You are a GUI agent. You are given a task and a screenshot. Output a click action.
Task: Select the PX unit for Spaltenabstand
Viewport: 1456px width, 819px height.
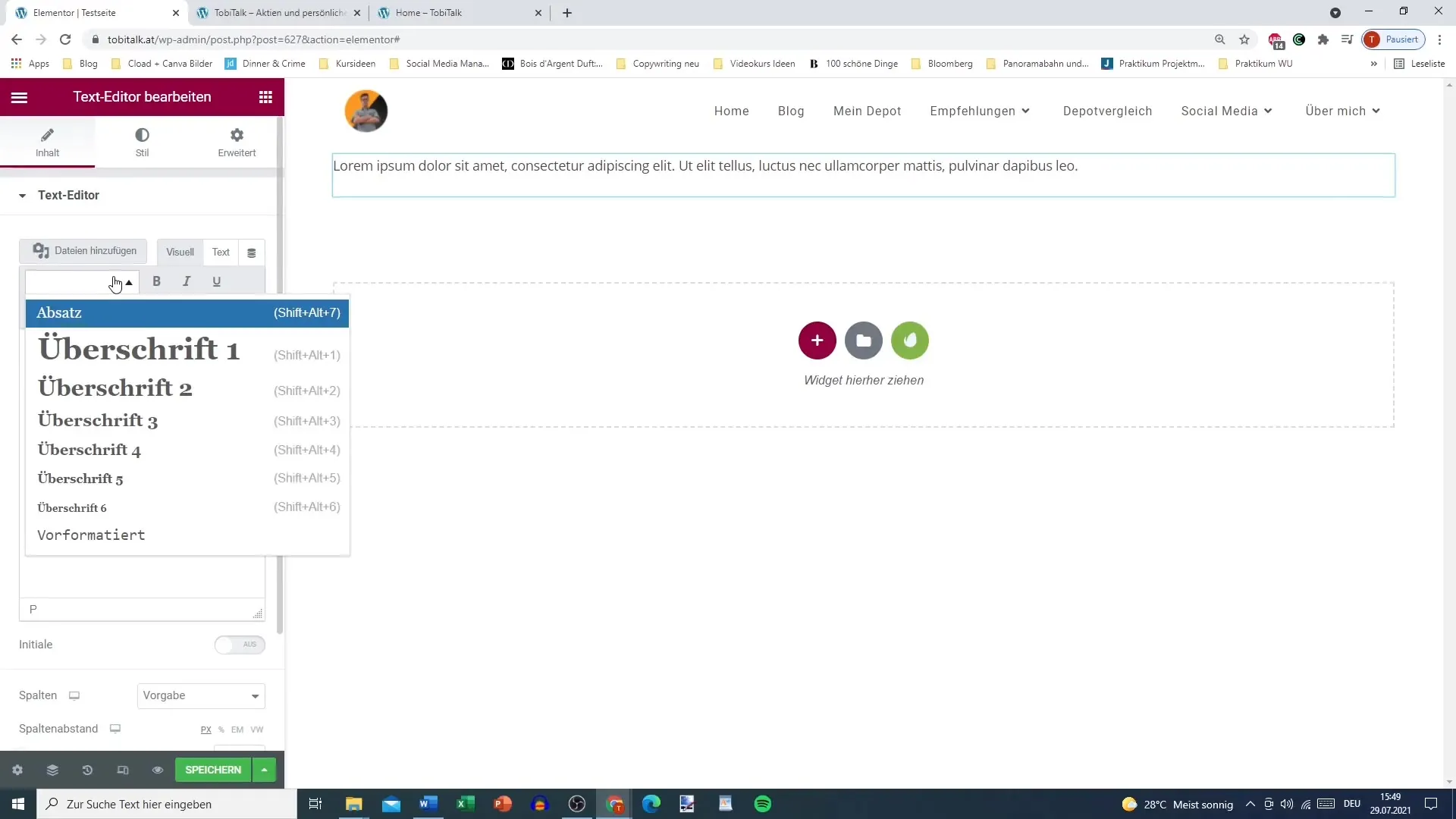pos(206,730)
